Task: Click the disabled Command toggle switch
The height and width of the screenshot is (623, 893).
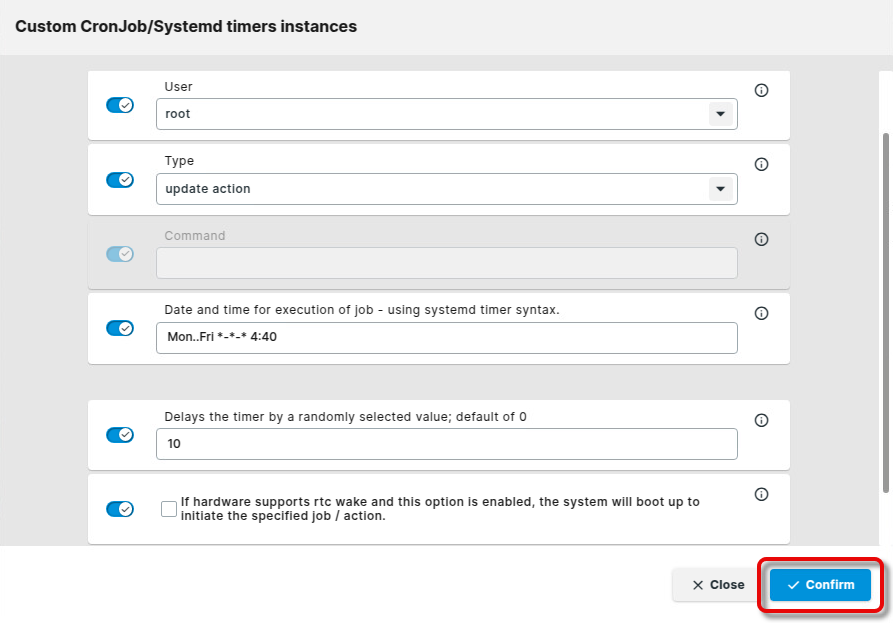Action: [120, 254]
